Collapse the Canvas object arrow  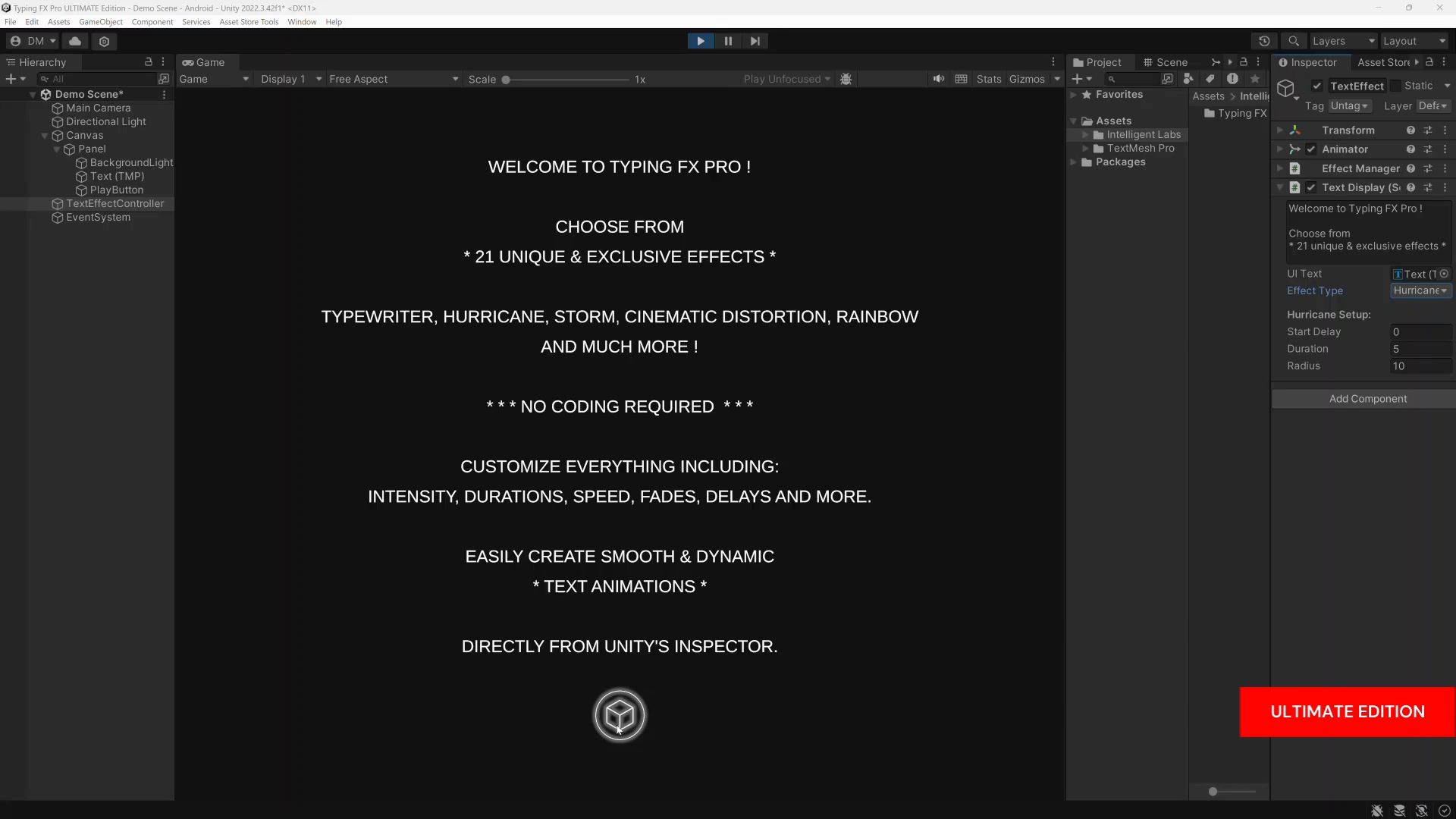tap(45, 136)
